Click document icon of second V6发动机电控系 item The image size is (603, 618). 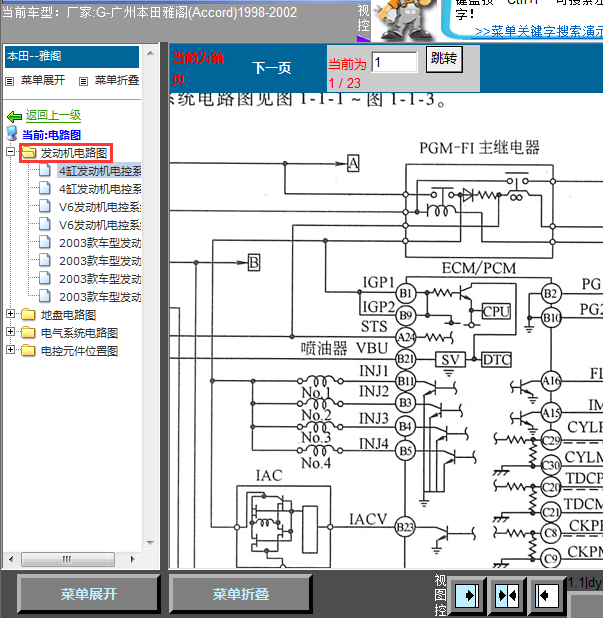tap(45, 224)
